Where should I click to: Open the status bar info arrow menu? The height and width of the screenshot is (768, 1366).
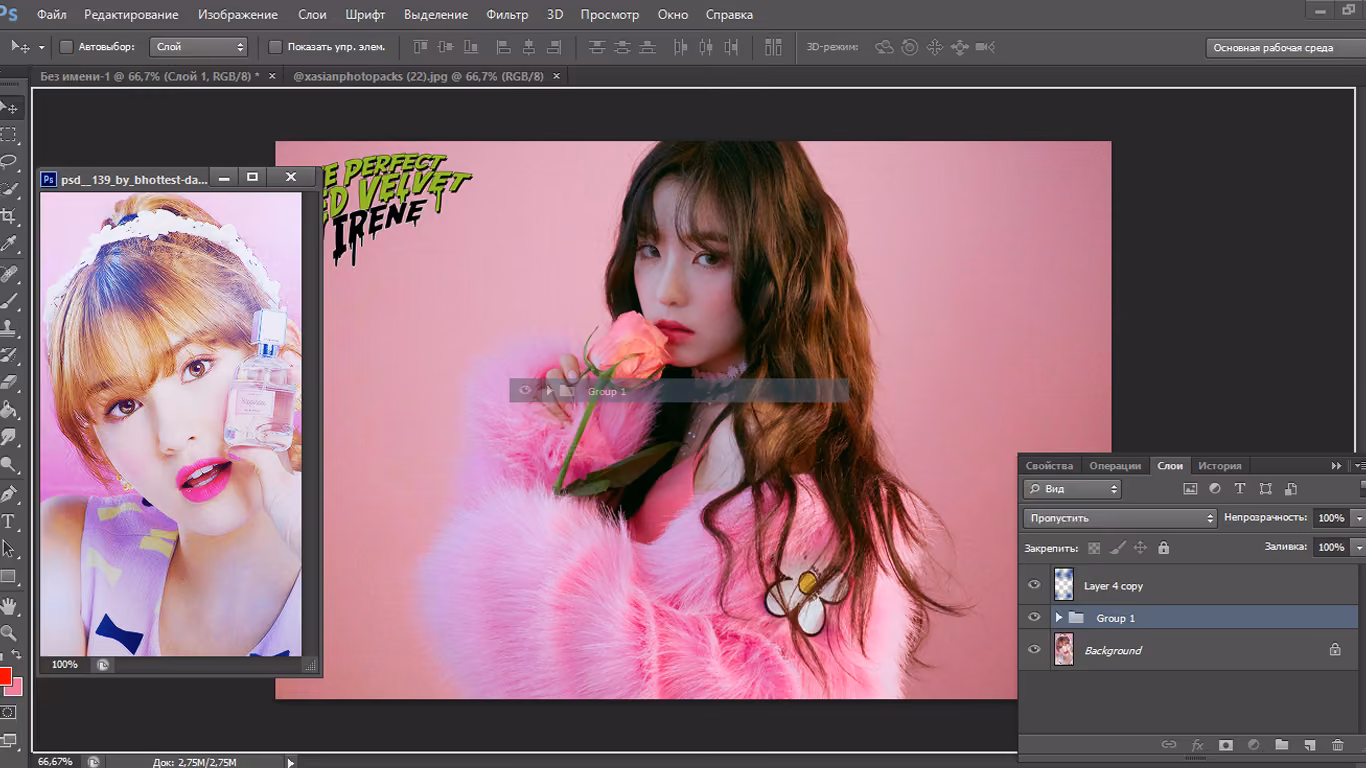pos(291,762)
